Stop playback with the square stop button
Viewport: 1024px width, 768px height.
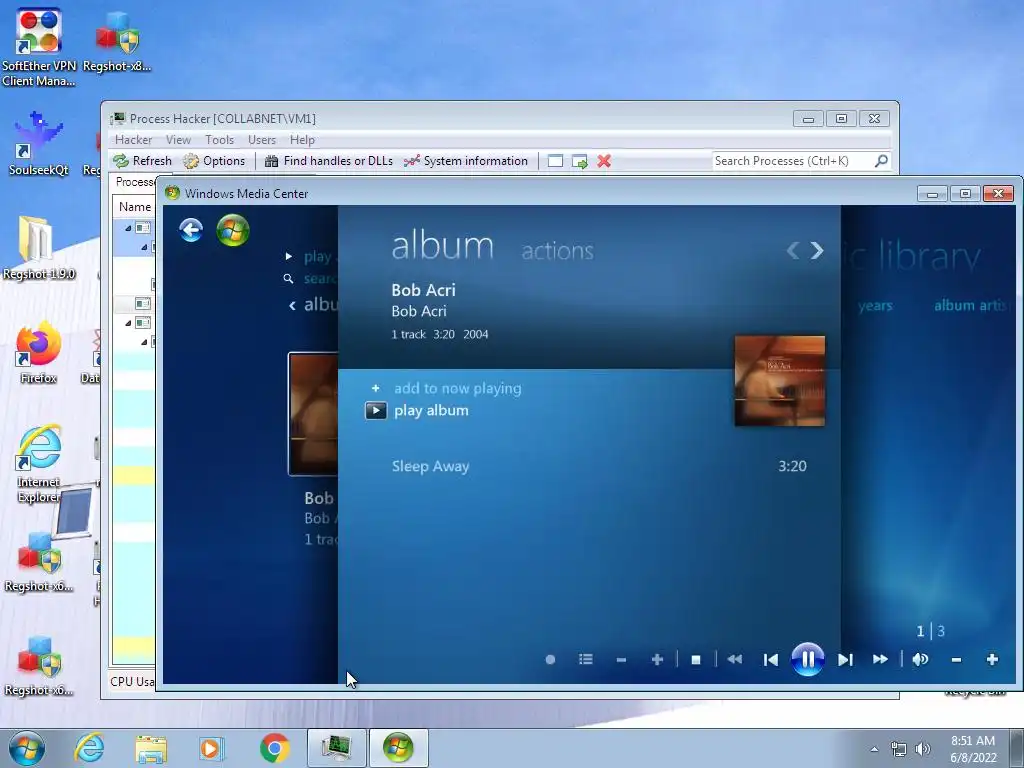(x=696, y=660)
